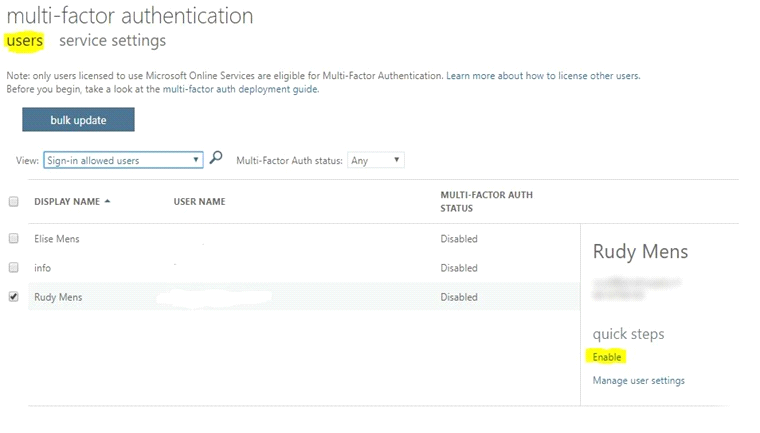Click Disabled status for Elise Mens
The width and height of the screenshot is (760, 433).
coord(459,239)
